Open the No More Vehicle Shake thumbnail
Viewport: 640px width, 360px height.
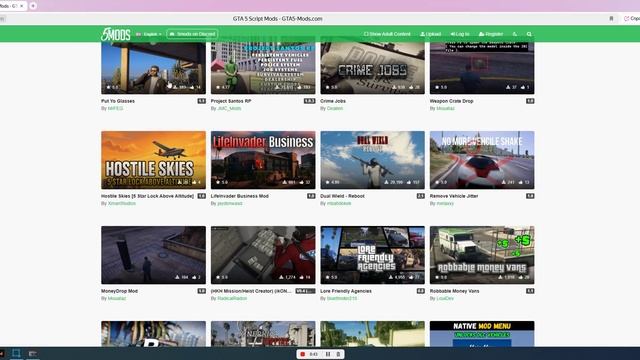point(482,160)
